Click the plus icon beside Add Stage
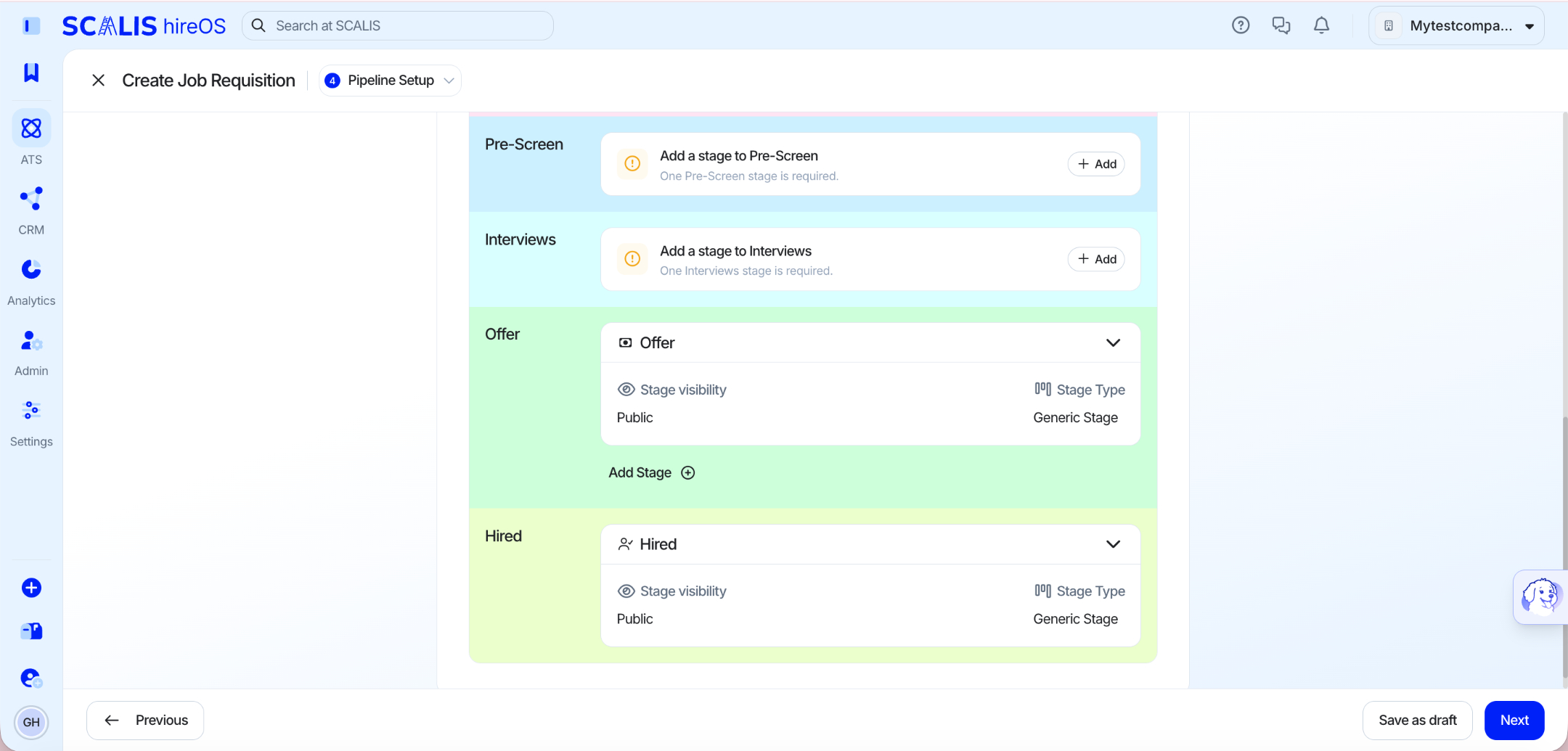The height and width of the screenshot is (751, 1568). [688, 473]
